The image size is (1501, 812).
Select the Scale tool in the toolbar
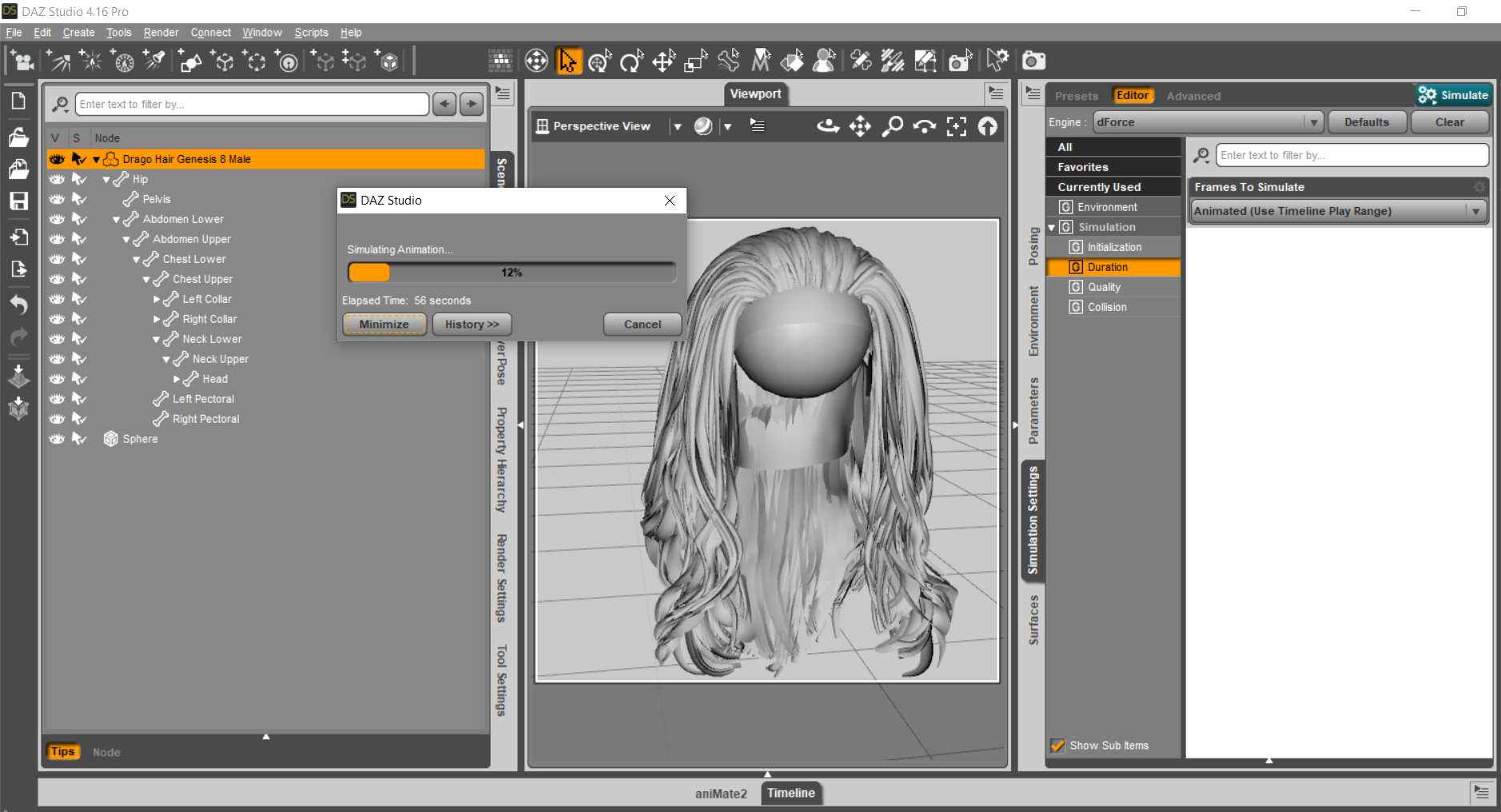[x=695, y=61]
